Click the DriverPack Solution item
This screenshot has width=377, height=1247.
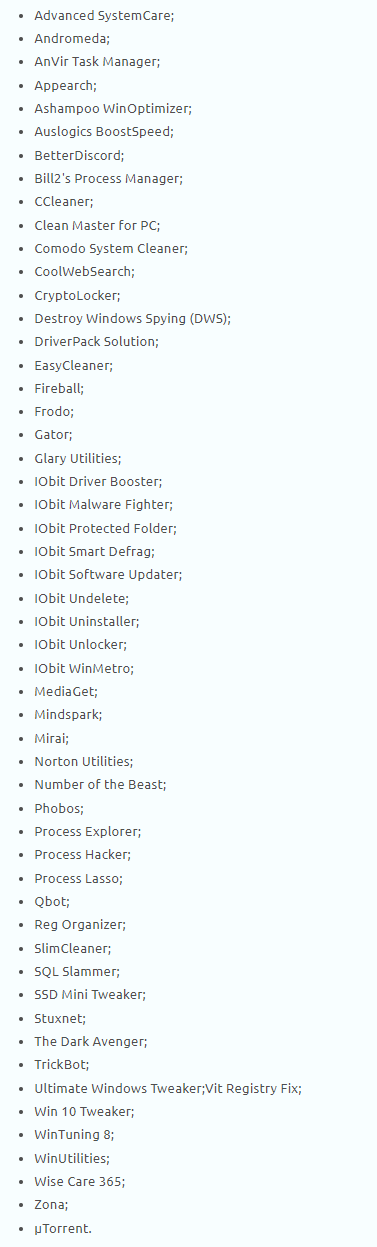[96, 341]
